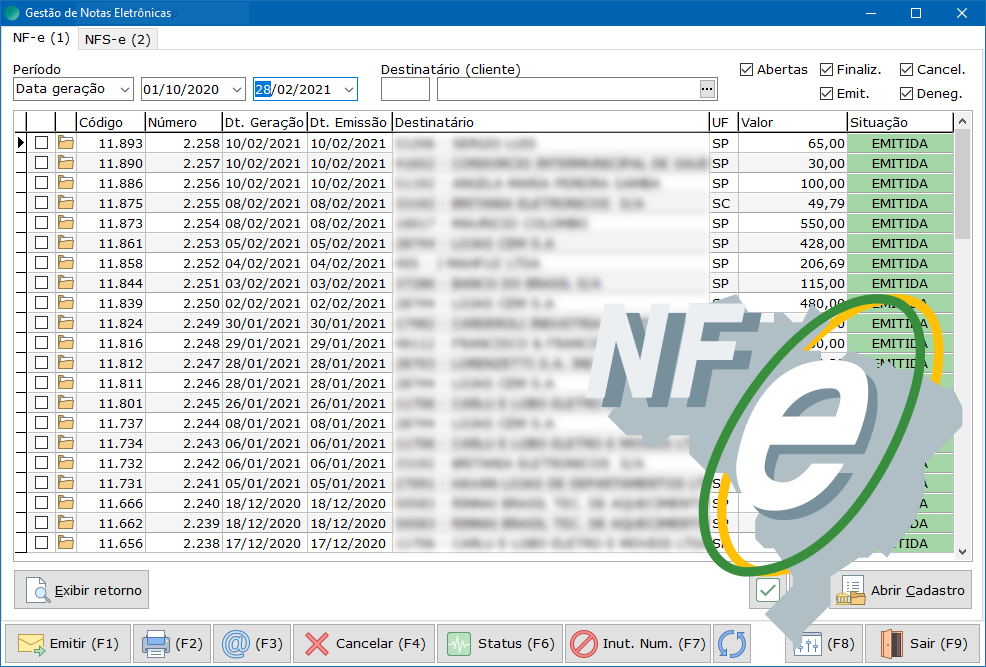Click the Exibir retorno button
The height and width of the screenshot is (667, 986).
[x=82, y=590]
